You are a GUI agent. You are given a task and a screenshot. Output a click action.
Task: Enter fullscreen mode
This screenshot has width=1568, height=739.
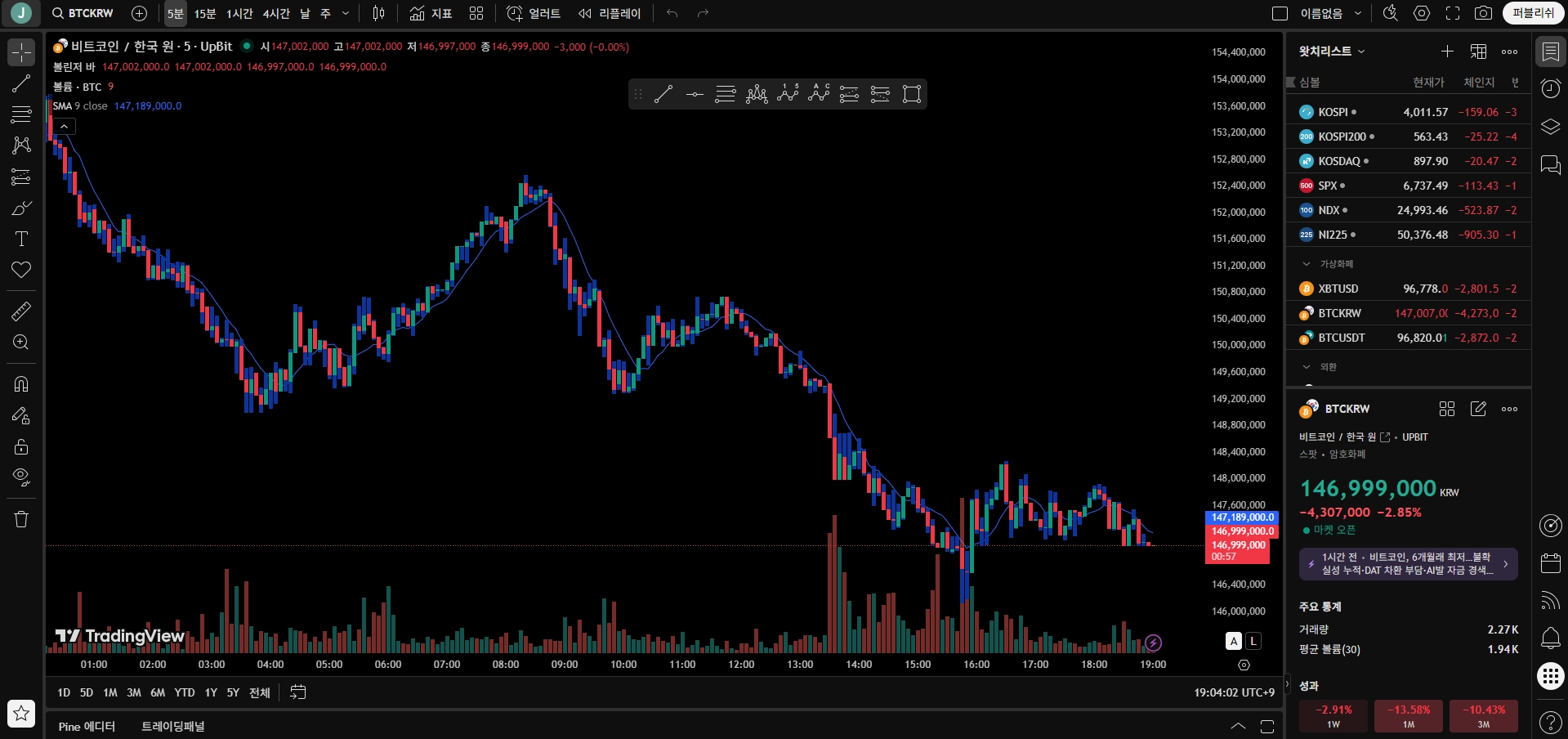click(x=1453, y=13)
